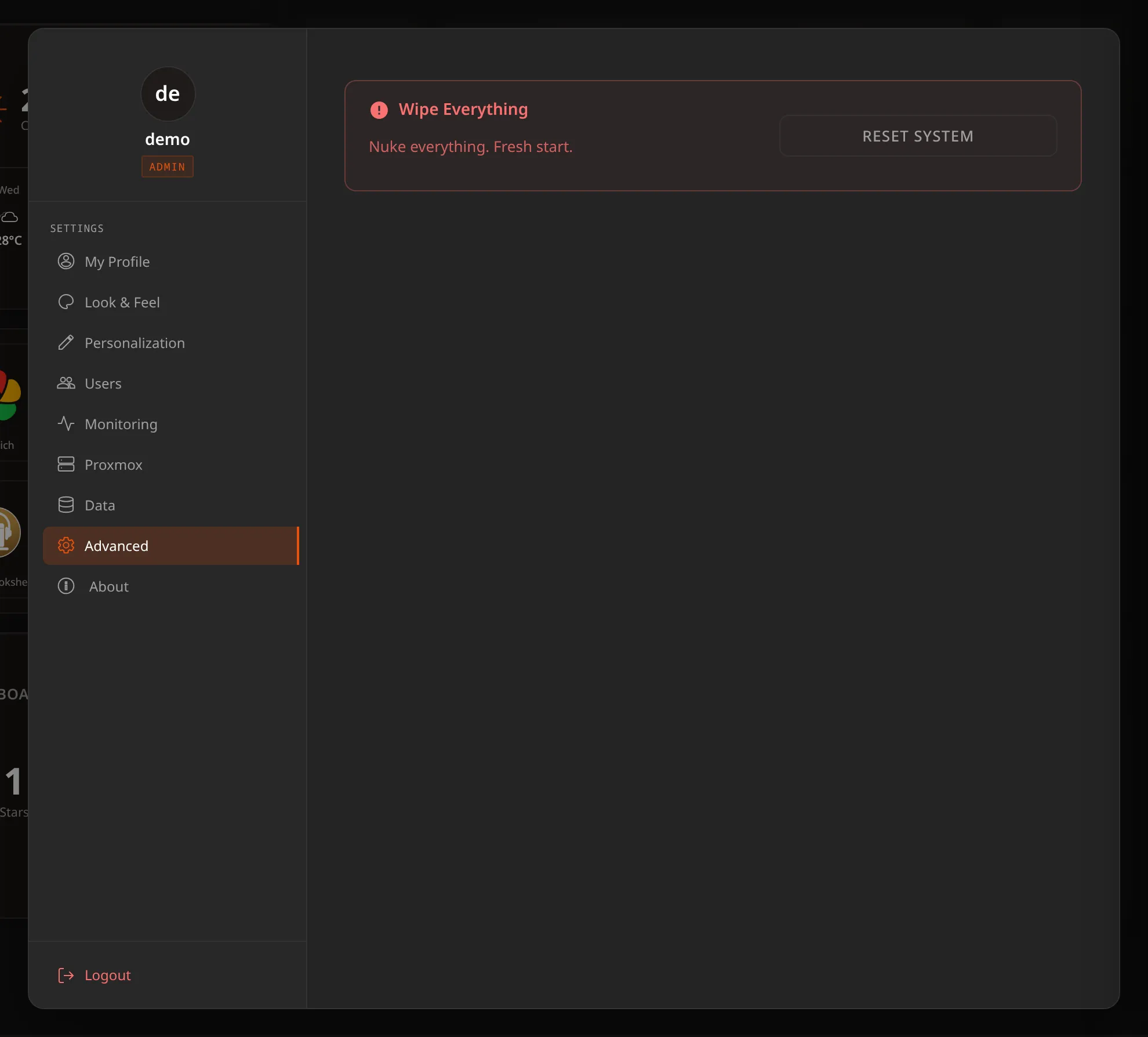The width and height of the screenshot is (1148, 1037).
Task: Click the About info icon
Action: point(66,586)
